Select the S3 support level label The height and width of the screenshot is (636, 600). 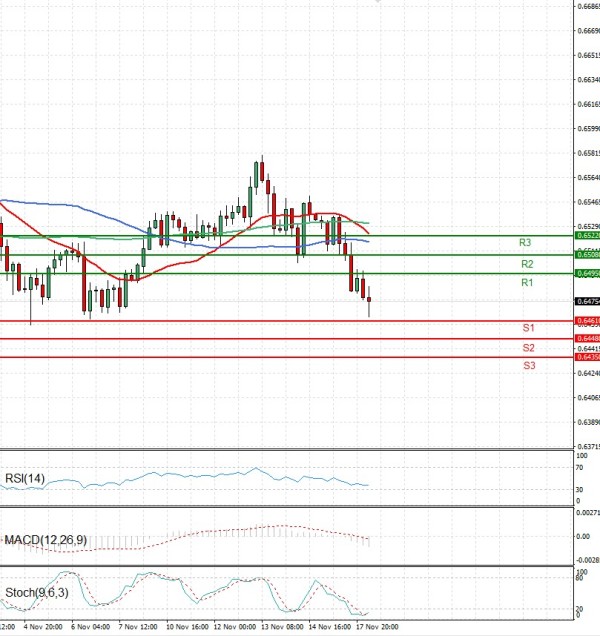528,366
